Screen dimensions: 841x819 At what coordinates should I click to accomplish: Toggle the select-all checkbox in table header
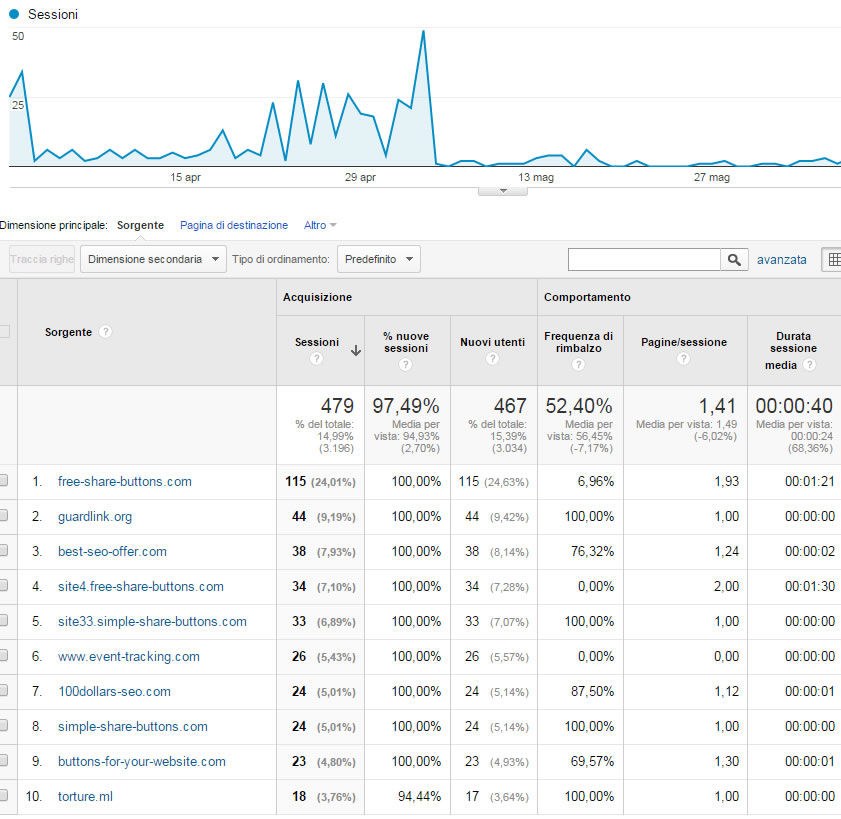(4, 331)
